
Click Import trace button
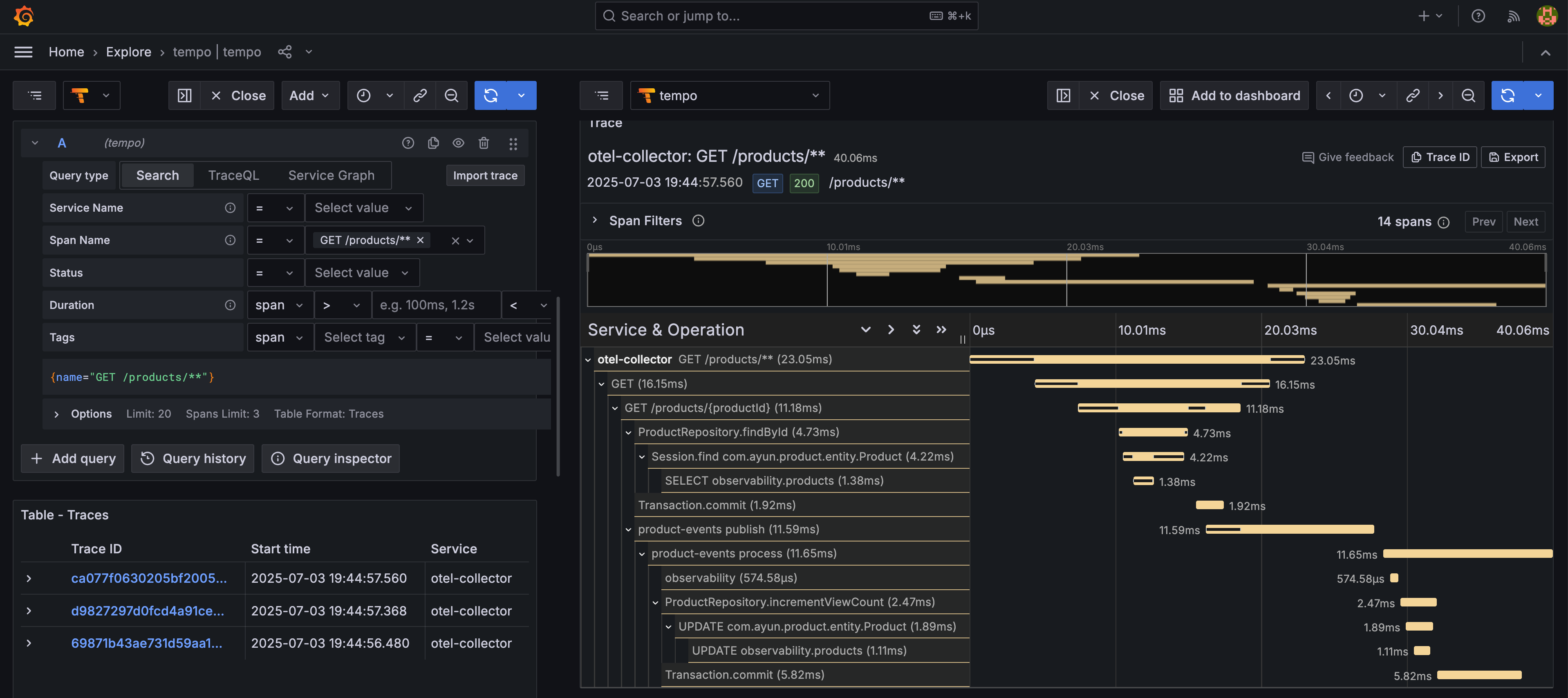pyautogui.click(x=485, y=175)
